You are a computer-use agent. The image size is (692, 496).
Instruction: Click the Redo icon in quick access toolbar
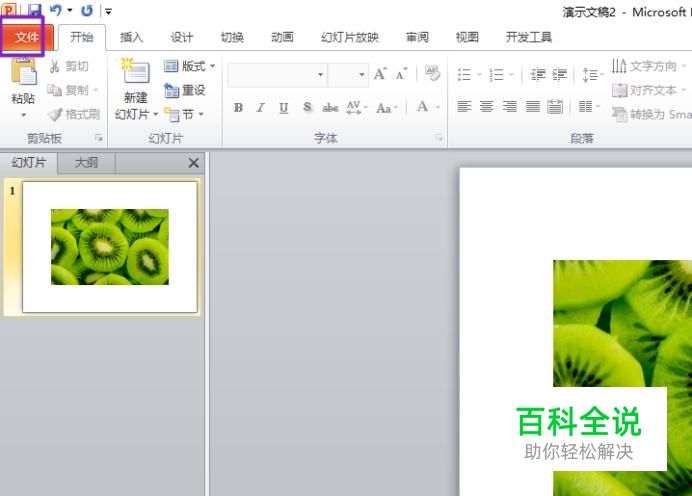coord(87,10)
